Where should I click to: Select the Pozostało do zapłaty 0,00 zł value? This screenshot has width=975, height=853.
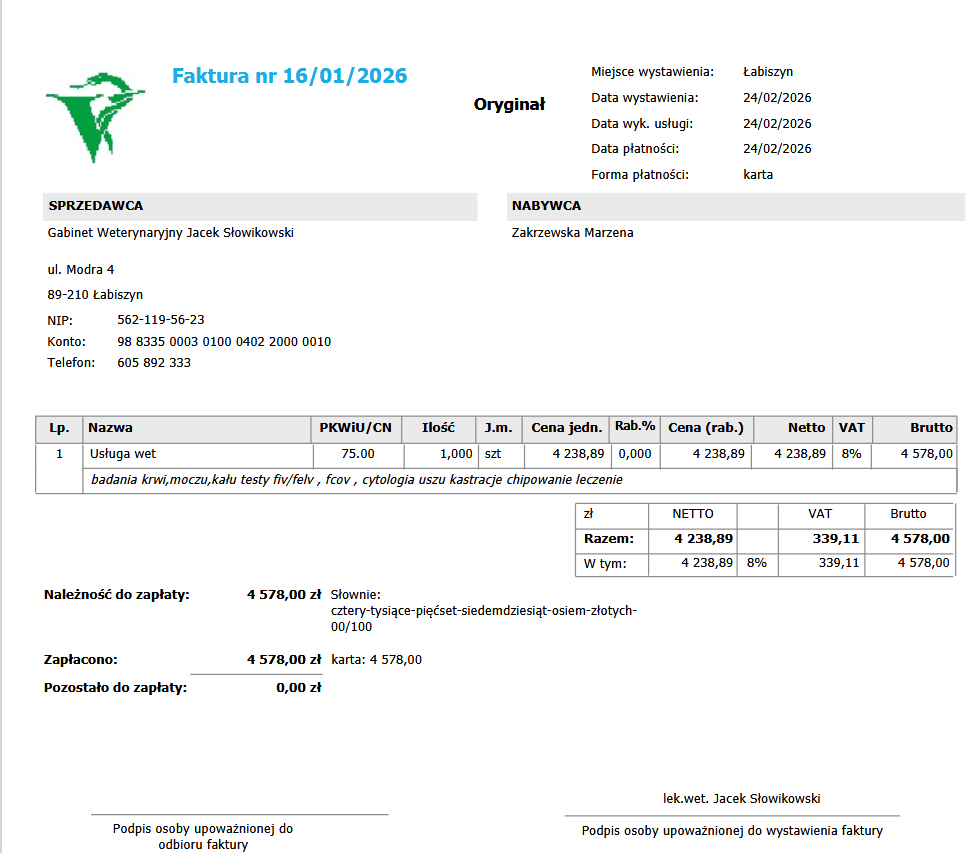point(298,688)
